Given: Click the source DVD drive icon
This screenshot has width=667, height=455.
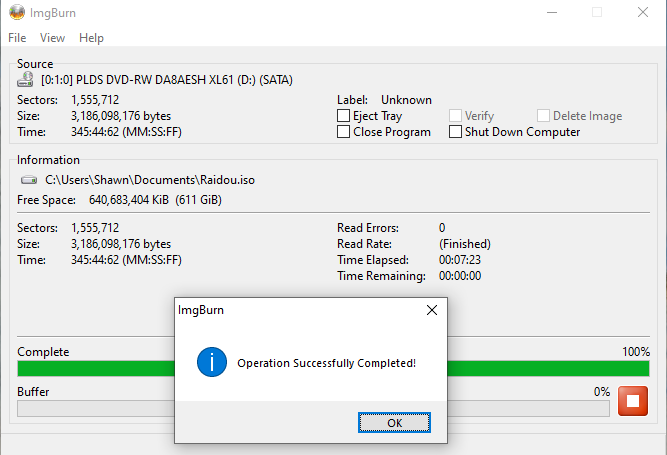Looking at the screenshot, I should [x=26, y=80].
